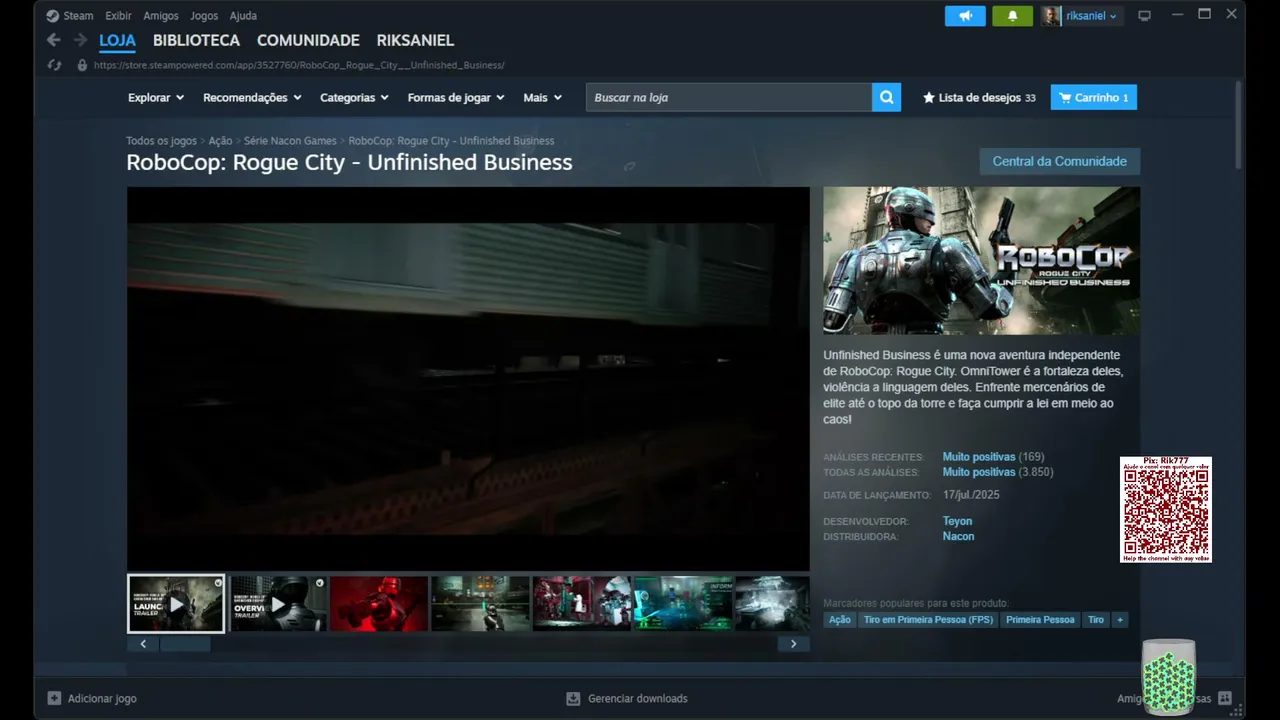Open the Carrinho shopping cart
This screenshot has width=1280, height=720.
[x=1094, y=98]
